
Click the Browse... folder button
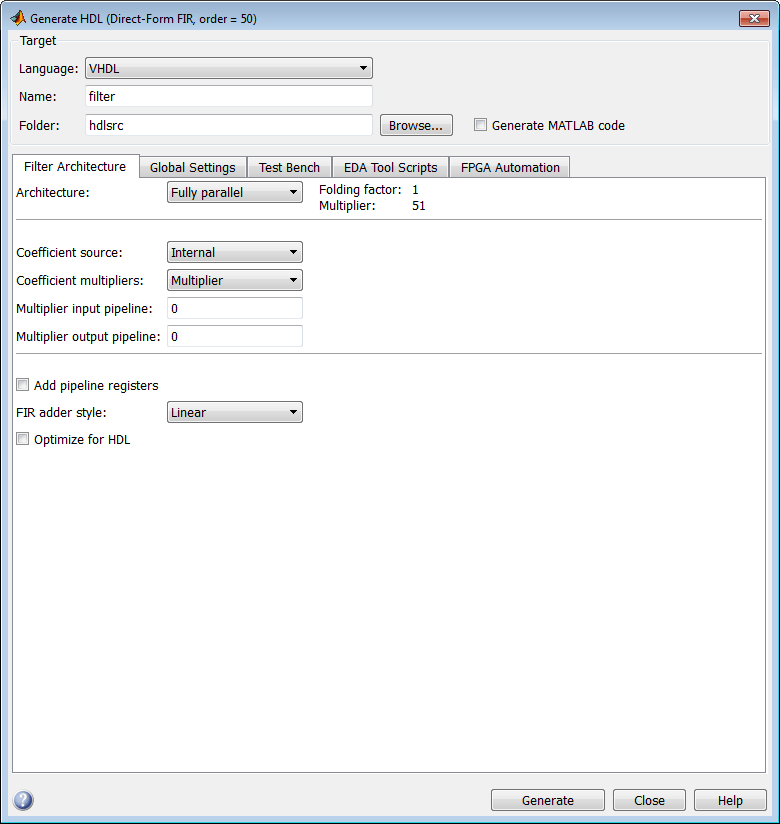tap(416, 125)
